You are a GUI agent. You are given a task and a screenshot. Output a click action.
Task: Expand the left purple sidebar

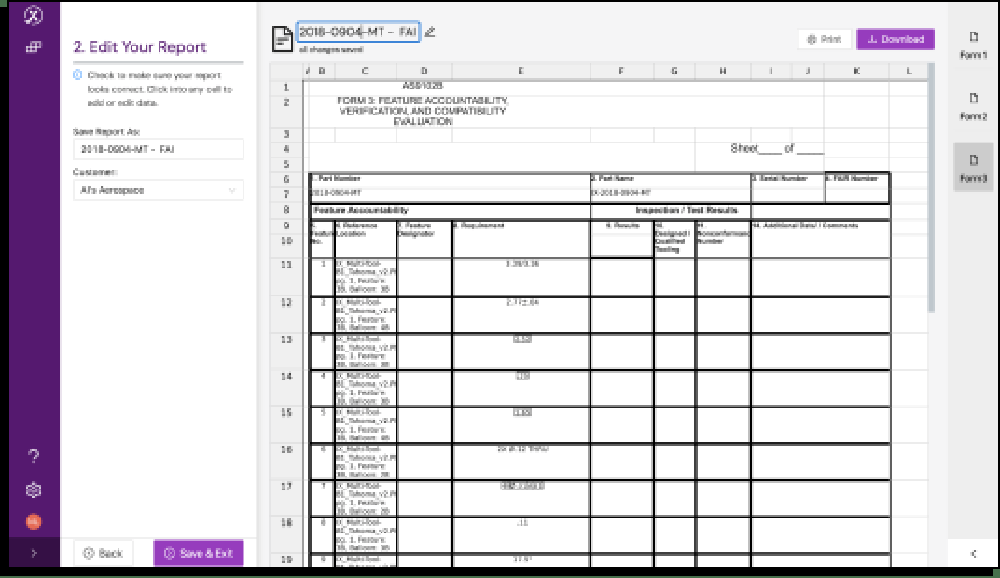tap(33, 553)
